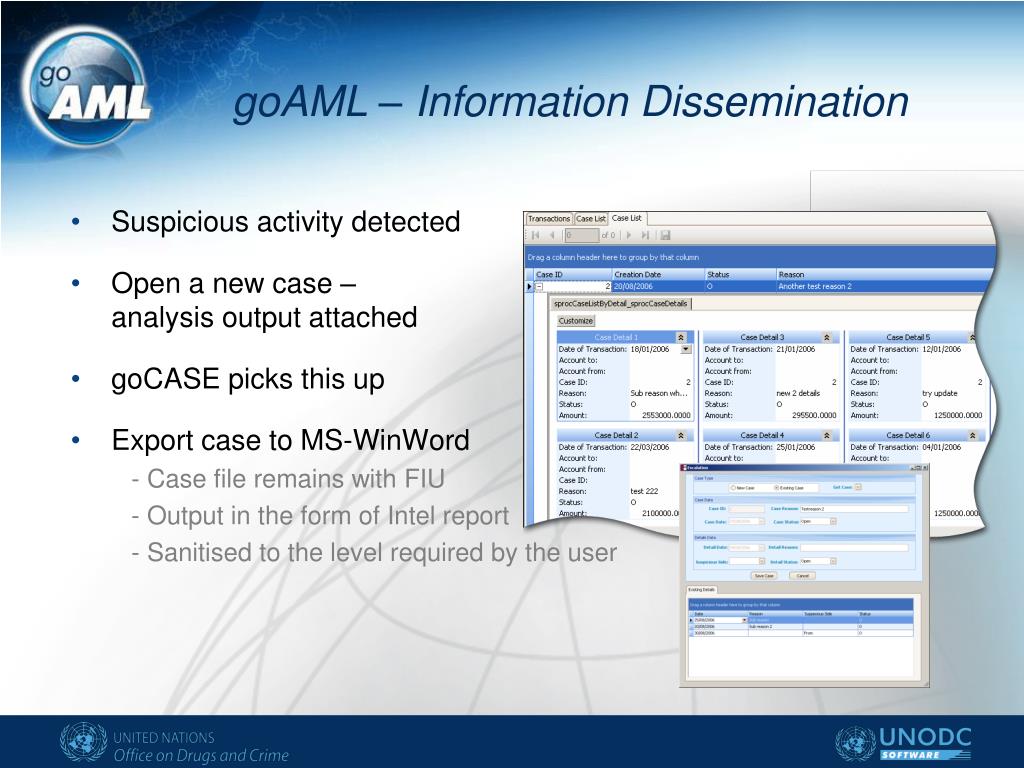Screen dimensions: 1024x768
Task: Open the Detail Status dropdown
Action: [833, 561]
